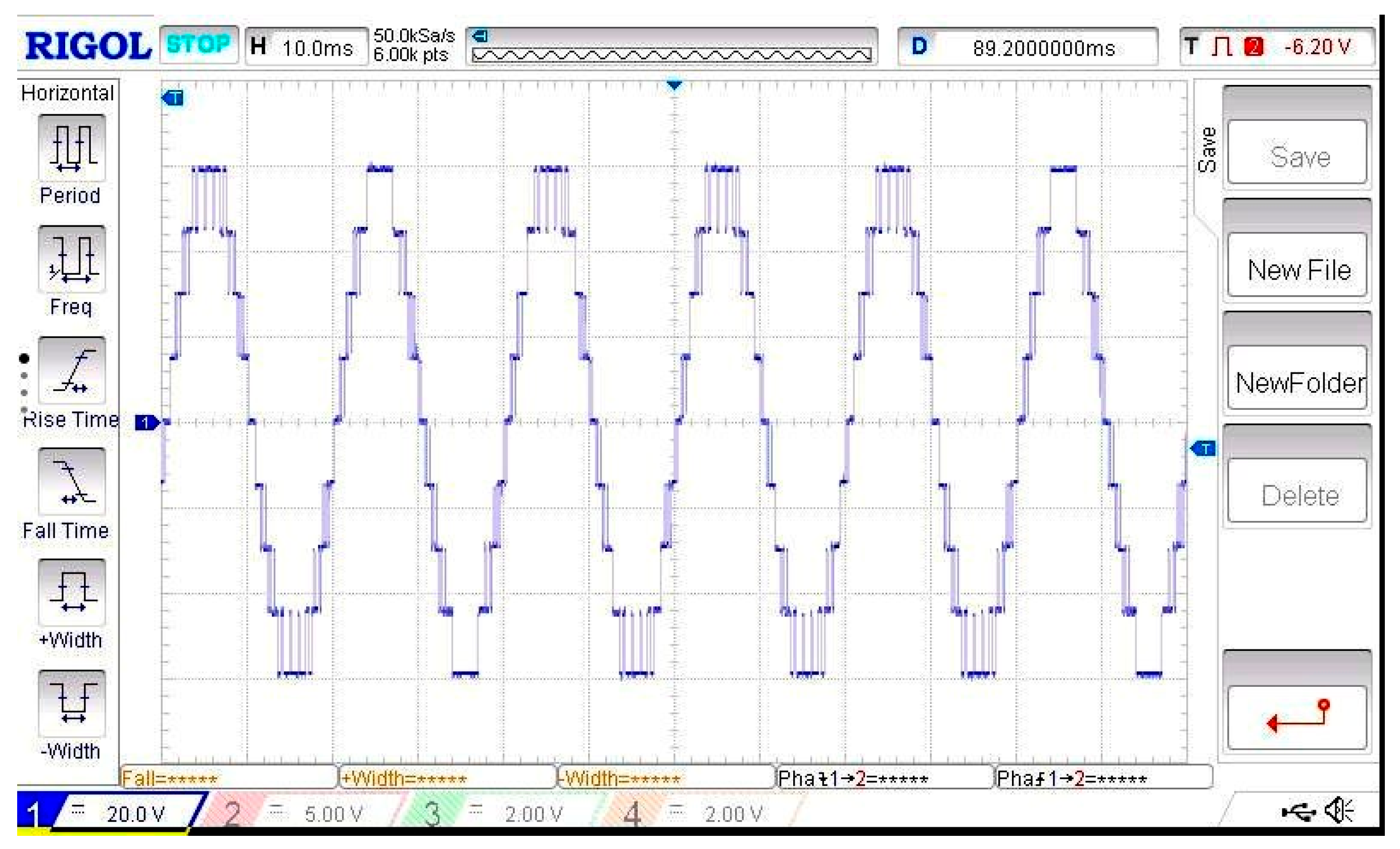Select the Freq measurement icon
This screenshot has height=849, width=1400.
72,259
